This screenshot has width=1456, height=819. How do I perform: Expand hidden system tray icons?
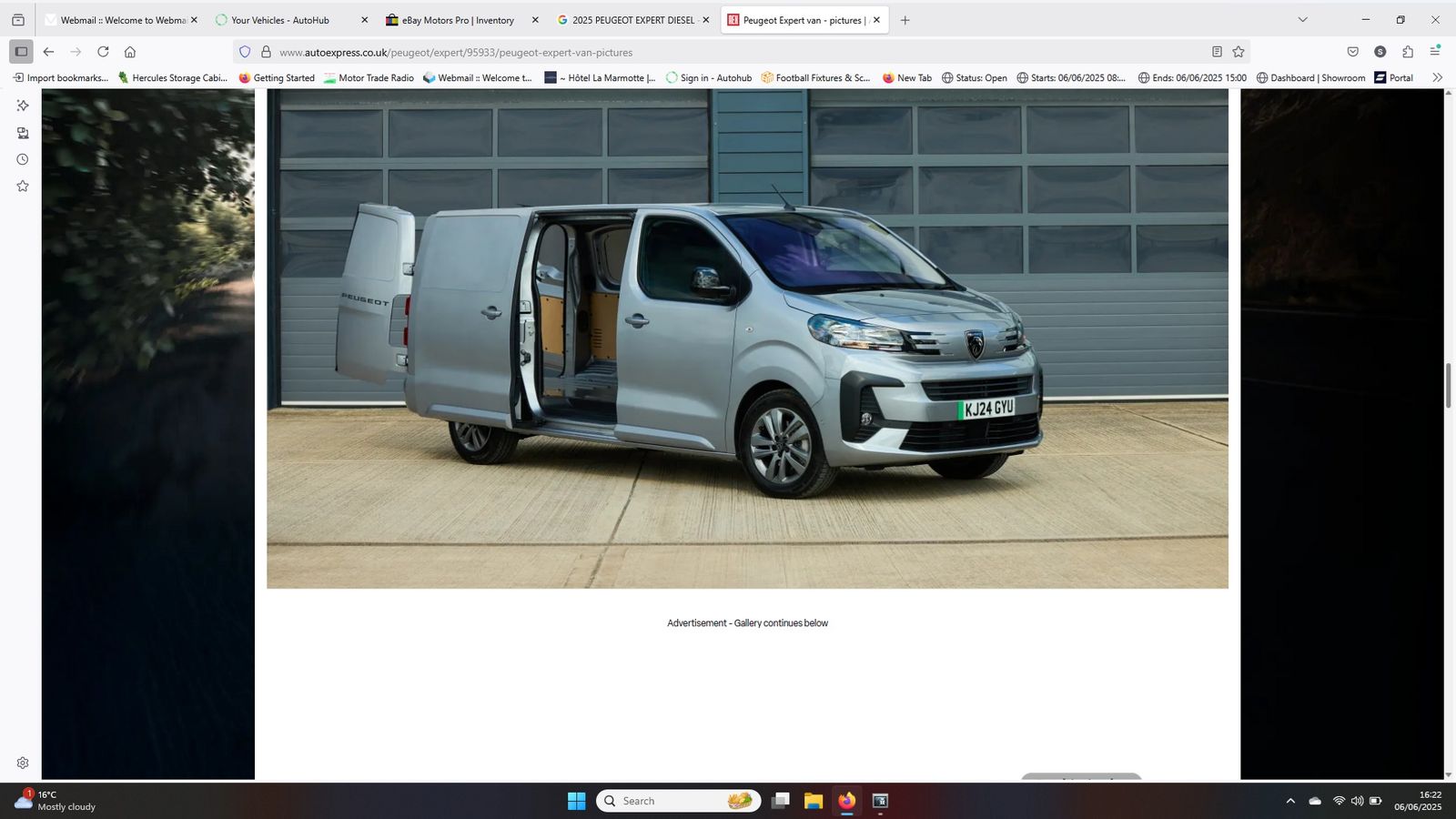point(1289,801)
